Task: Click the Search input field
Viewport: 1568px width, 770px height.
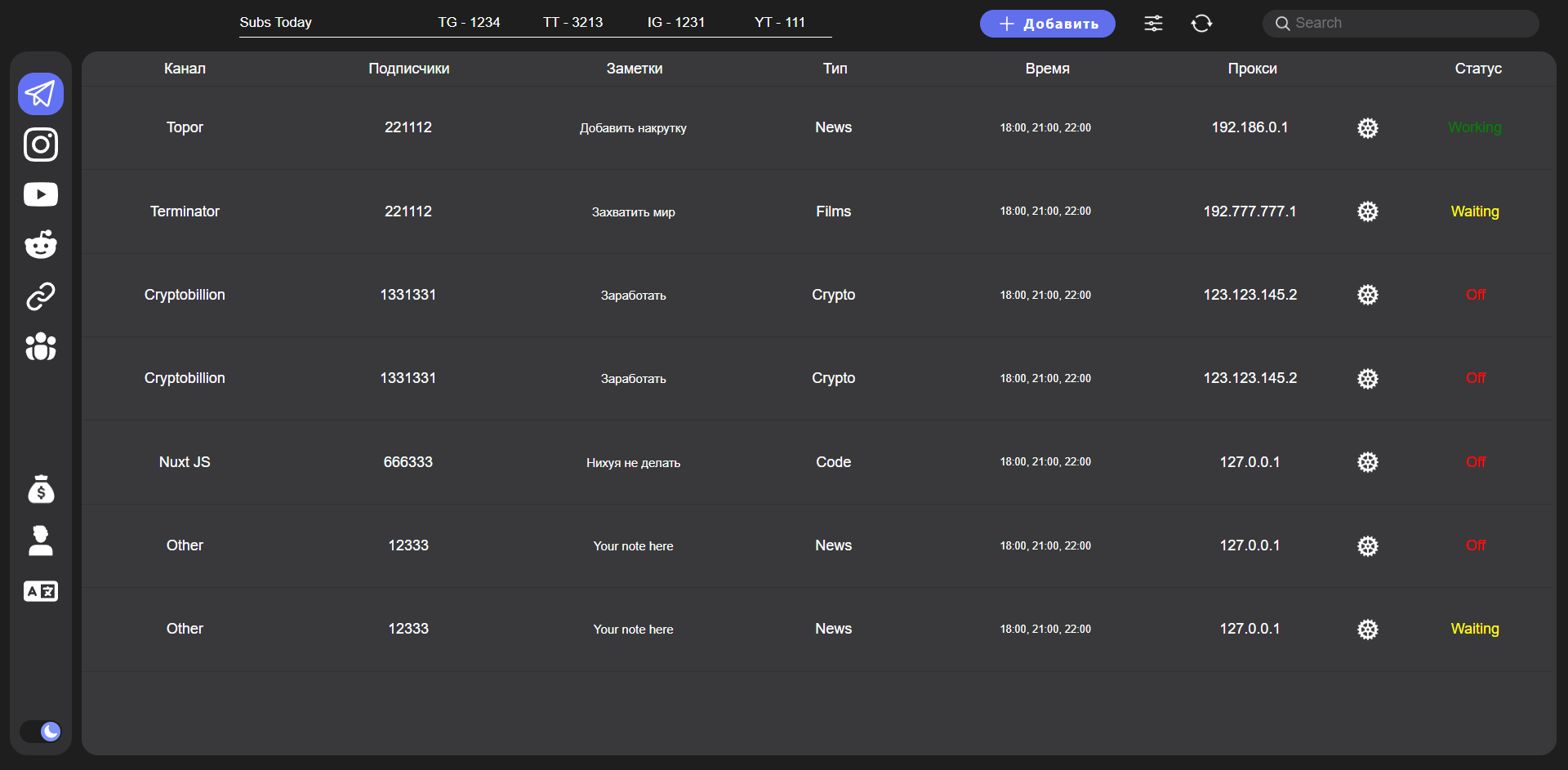Action: [x=1401, y=24]
